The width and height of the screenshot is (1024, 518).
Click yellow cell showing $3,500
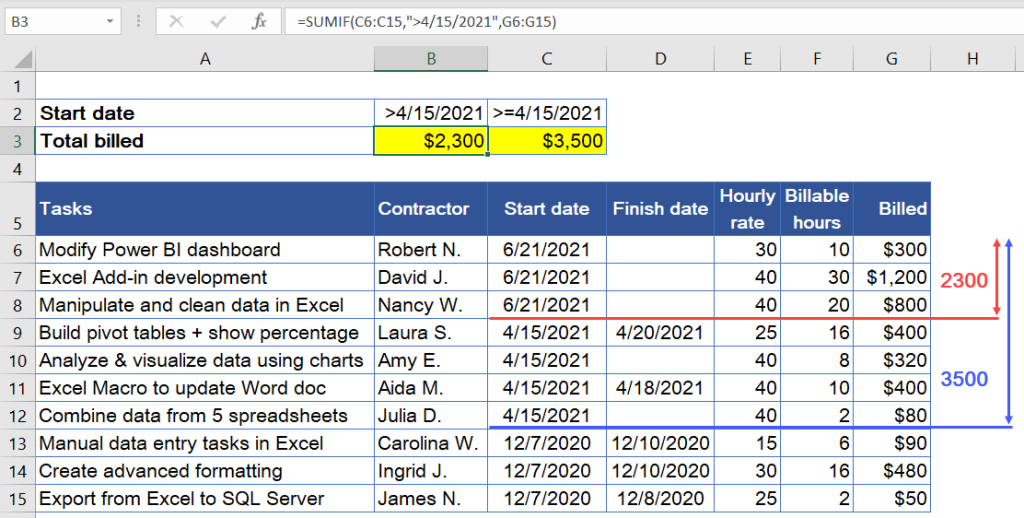547,141
